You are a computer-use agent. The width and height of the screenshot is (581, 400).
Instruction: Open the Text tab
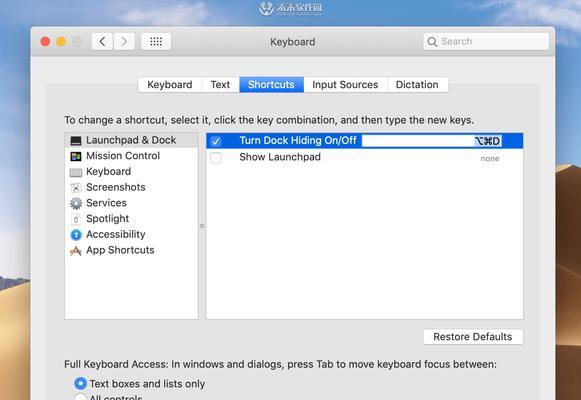pos(220,85)
